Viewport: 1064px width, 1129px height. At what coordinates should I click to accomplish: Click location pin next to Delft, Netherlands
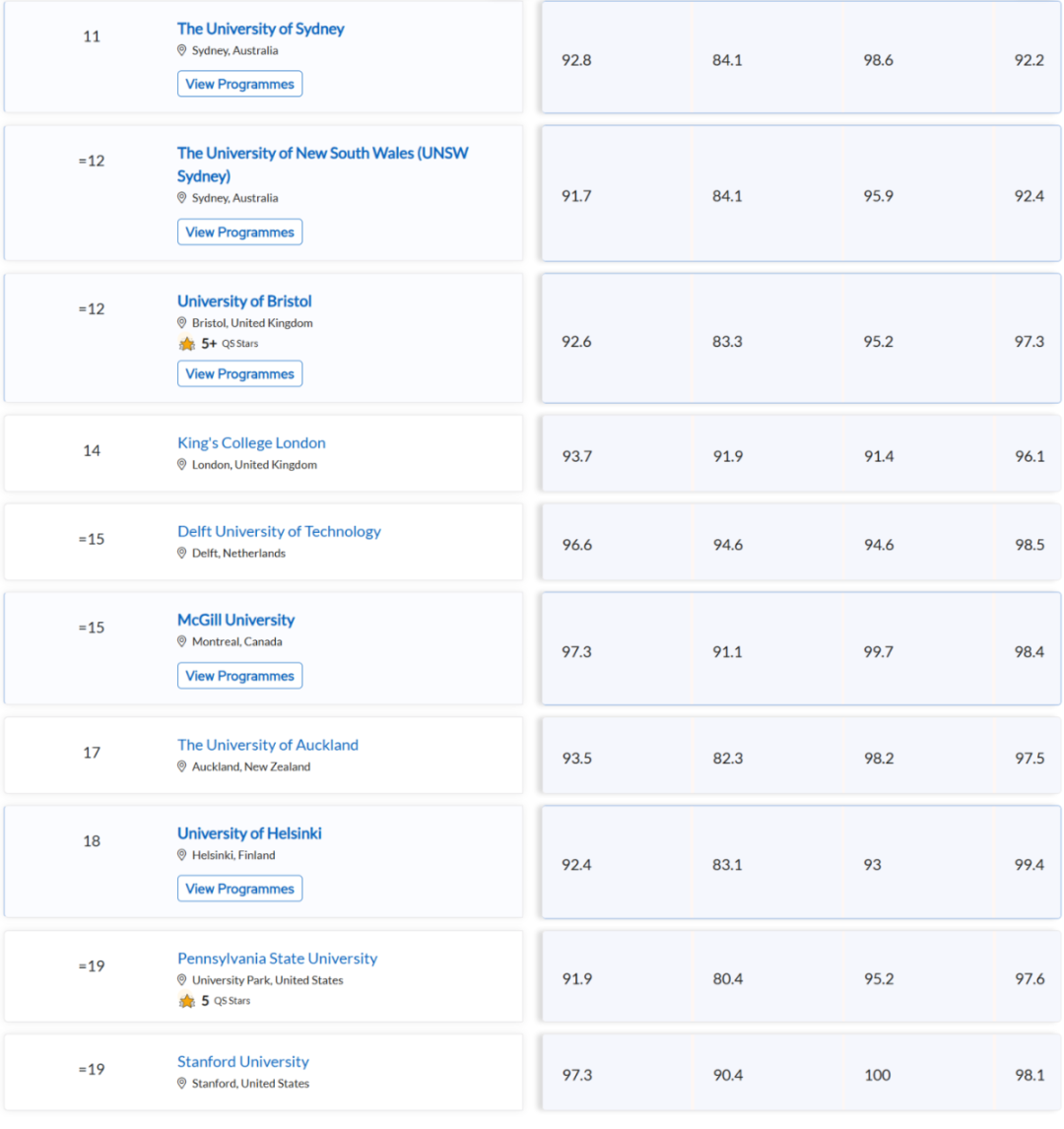tap(181, 553)
